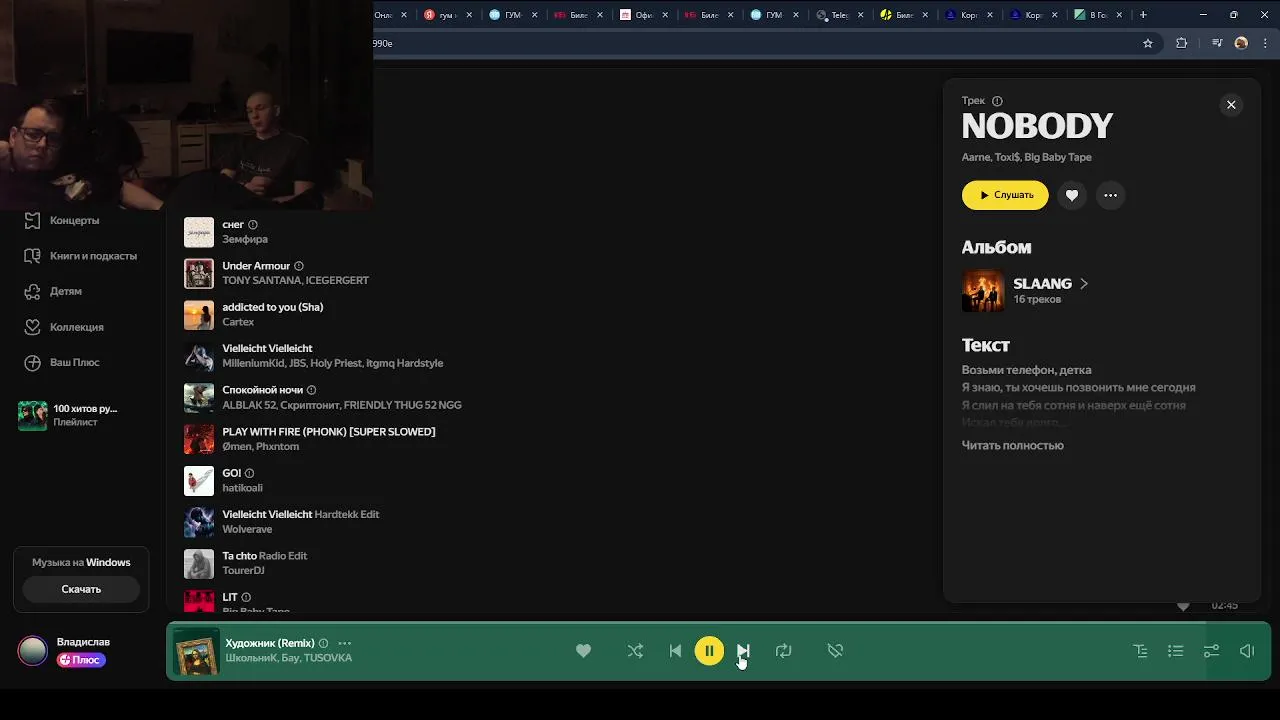Image resolution: width=1280 pixels, height=720 pixels.
Task: Open artist Aarne from track panel
Action: point(975,157)
